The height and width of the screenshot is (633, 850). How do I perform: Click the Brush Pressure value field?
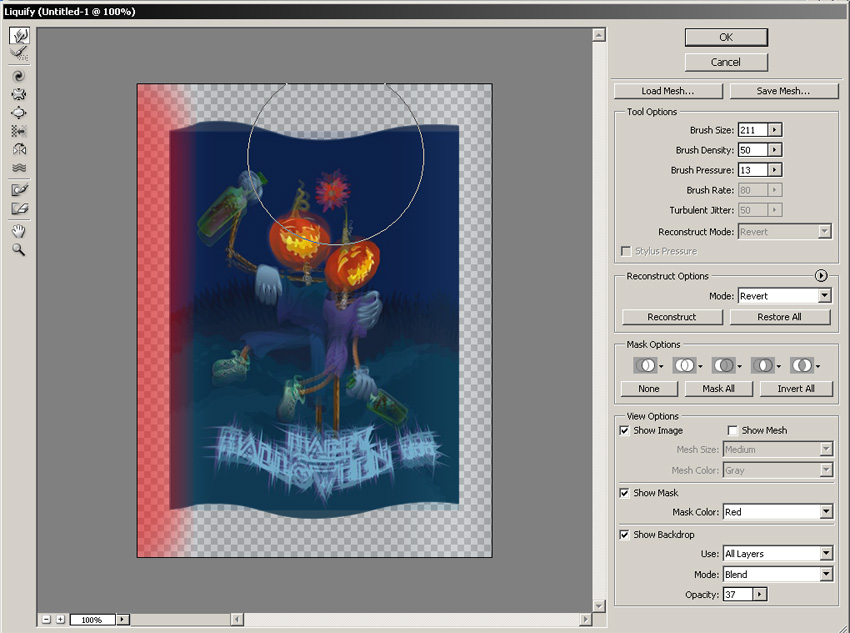pyautogui.click(x=753, y=170)
